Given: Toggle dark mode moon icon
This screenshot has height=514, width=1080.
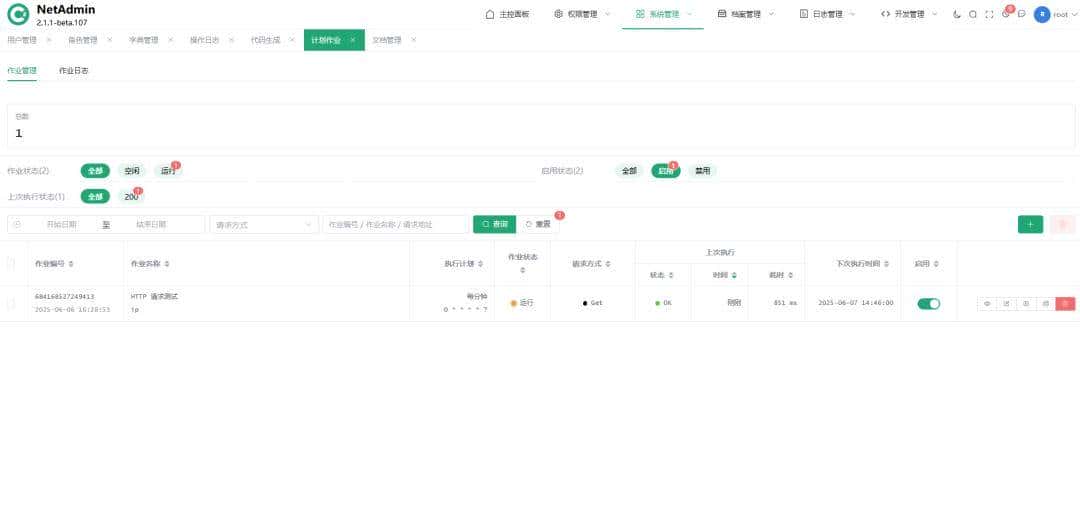Looking at the screenshot, I should [957, 14].
